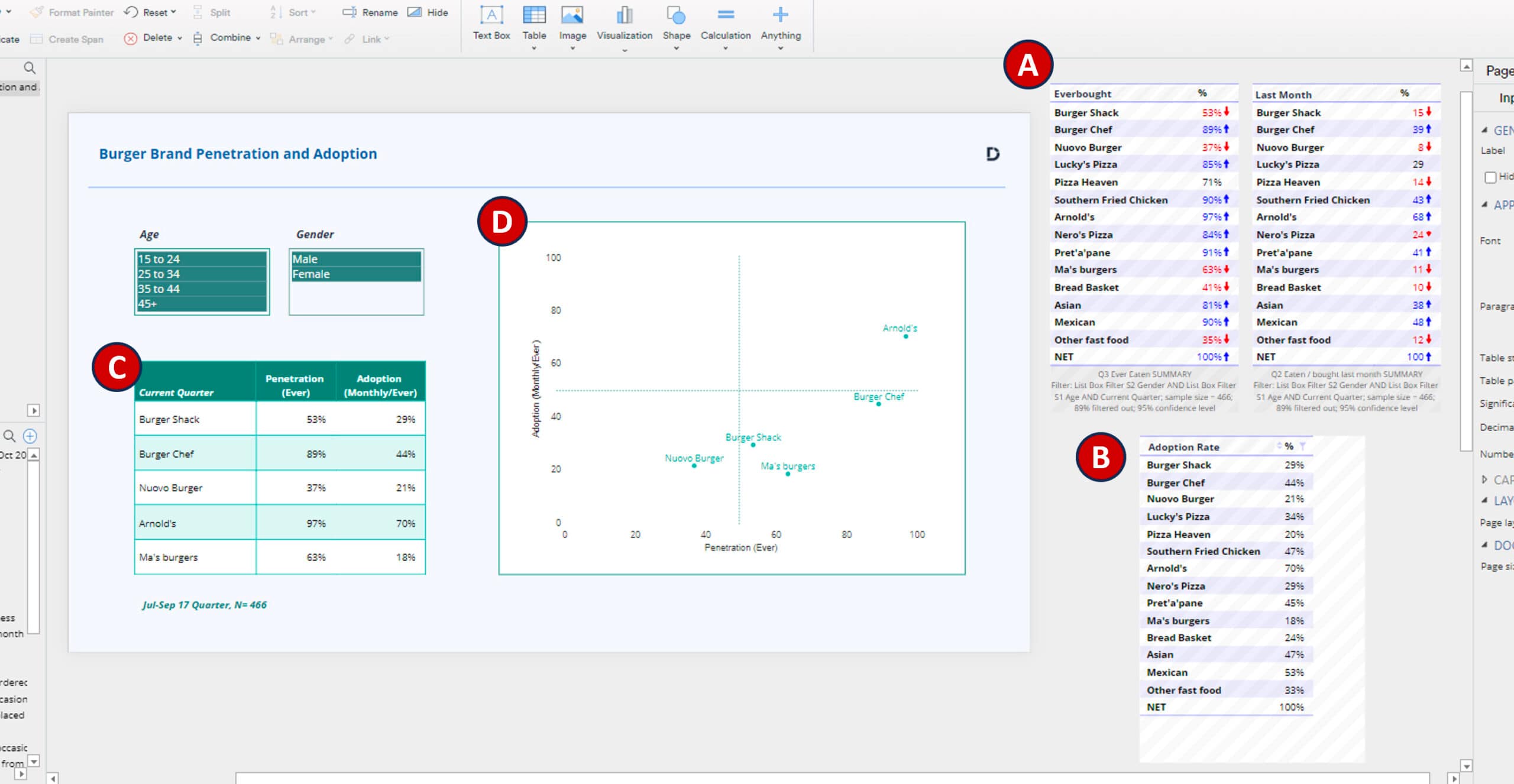Insert a Text Box from toolbar
Viewport: 1514px width, 784px height.
coord(491,16)
